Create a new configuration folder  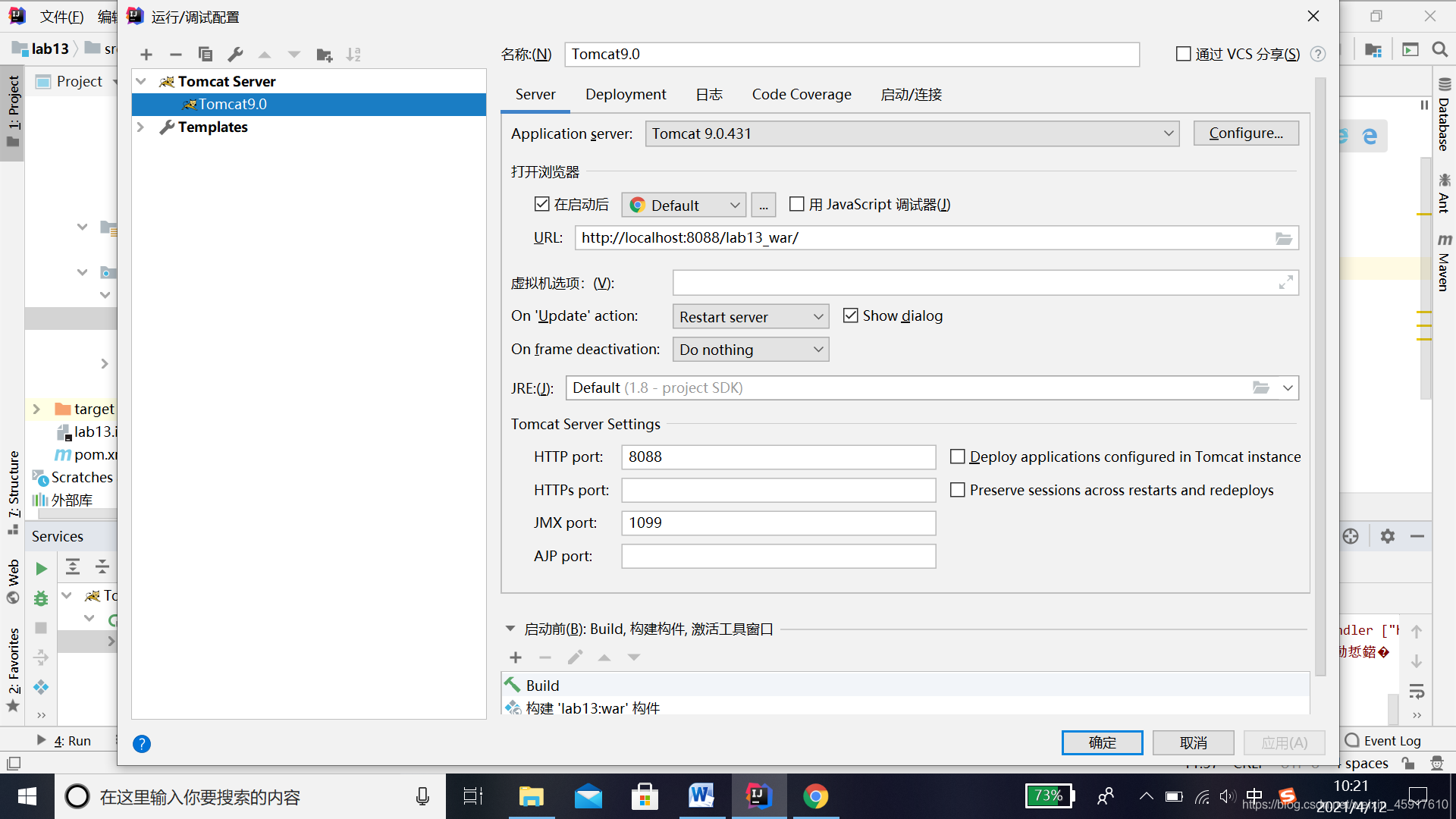(x=325, y=55)
